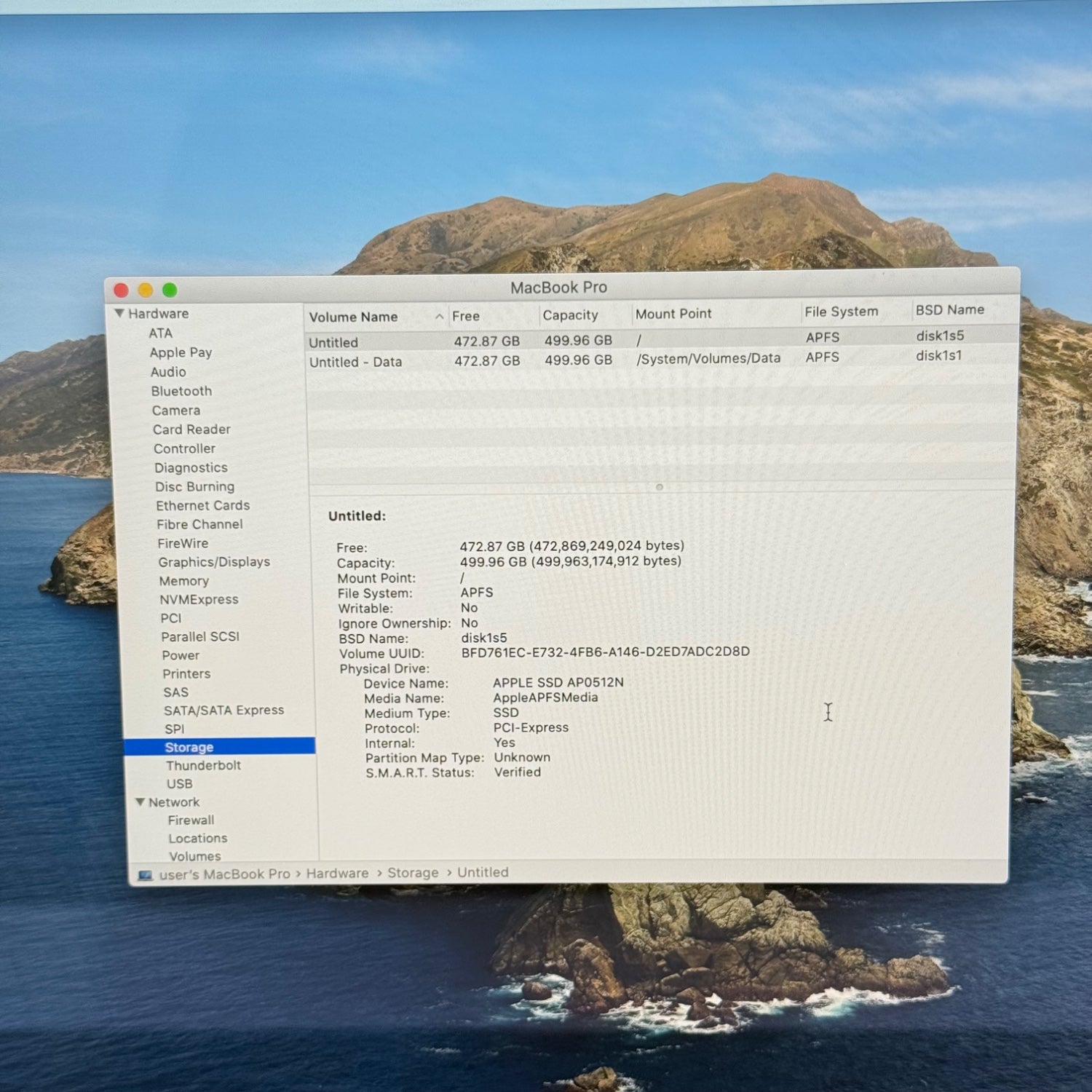This screenshot has width=1092, height=1092.
Task: Sort by the Volume Name column header
Action: pos(354,317)
